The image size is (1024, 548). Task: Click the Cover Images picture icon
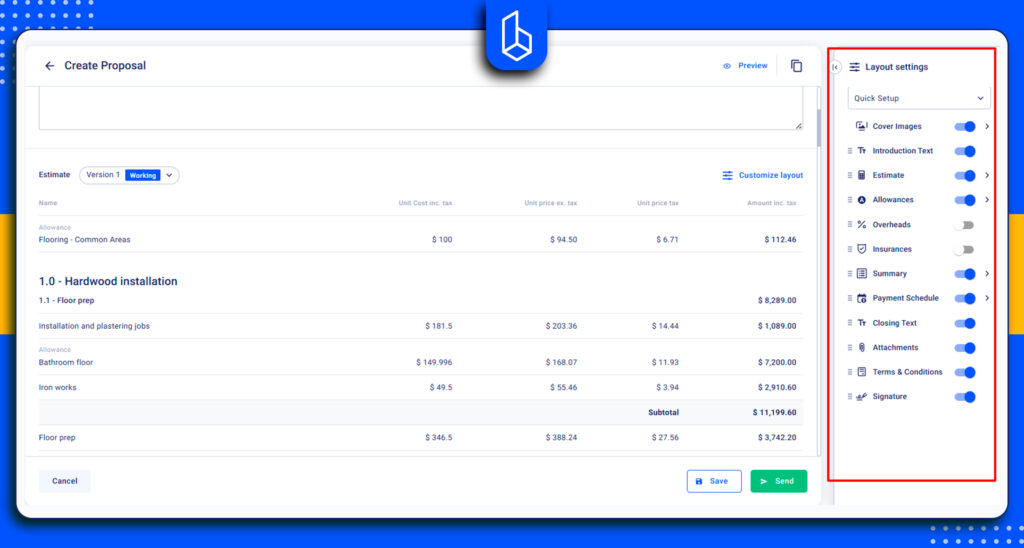861,126
